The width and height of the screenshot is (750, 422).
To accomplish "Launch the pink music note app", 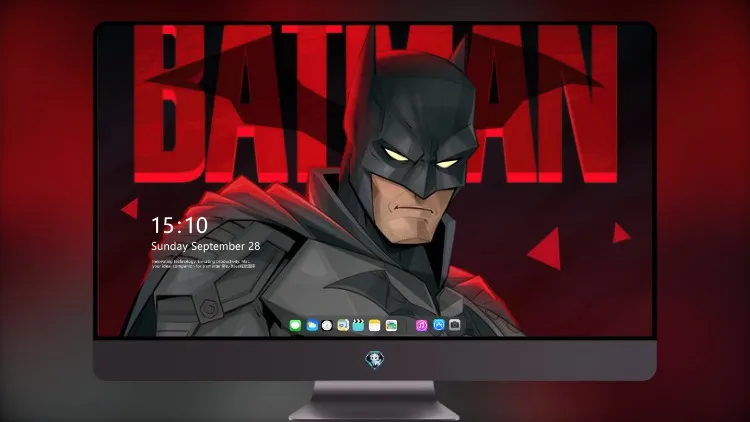I will pos(421,326).
